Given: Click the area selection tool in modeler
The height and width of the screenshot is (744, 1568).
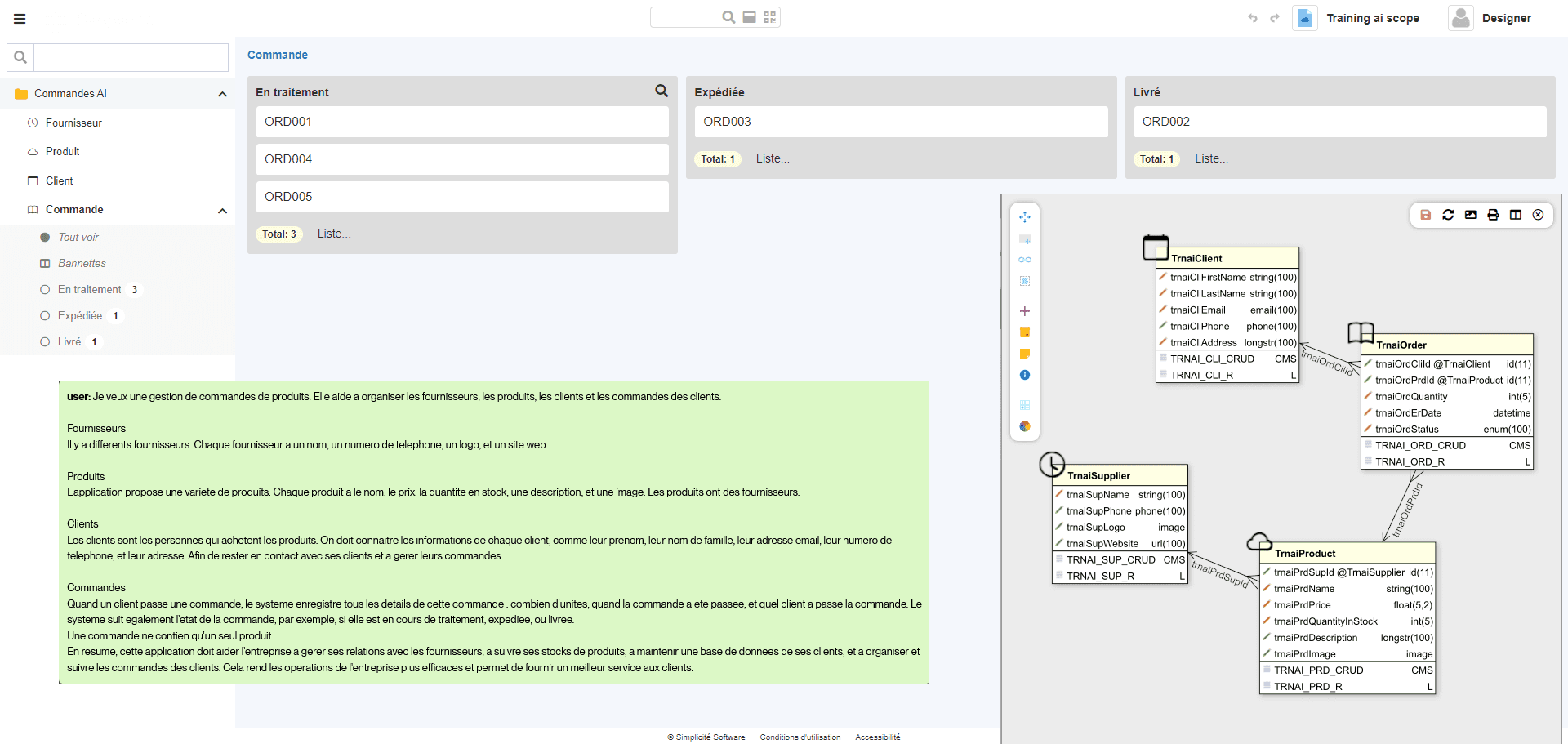Looking at the screenshot, I should (x=1025, y=281).
